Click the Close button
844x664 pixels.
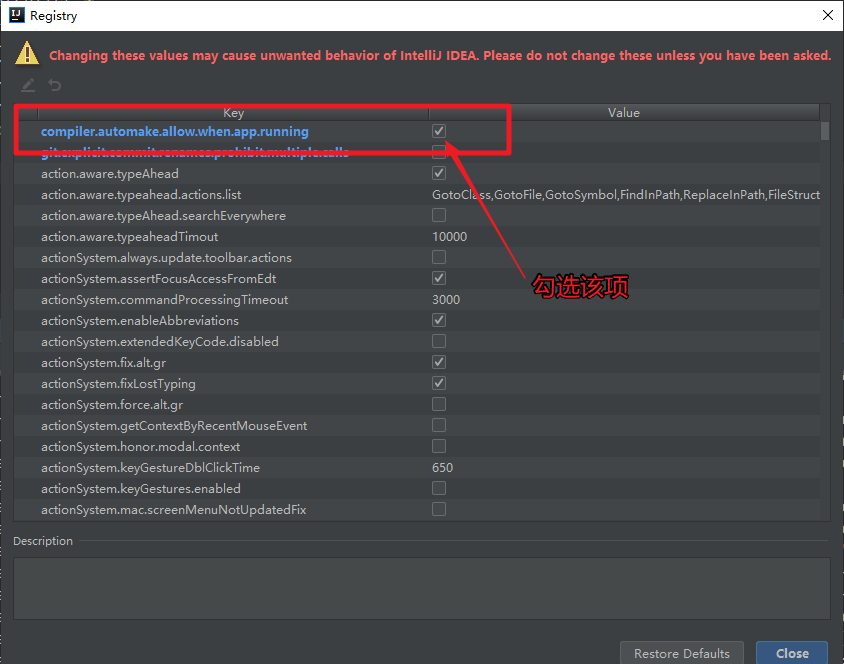coord(792,653)
